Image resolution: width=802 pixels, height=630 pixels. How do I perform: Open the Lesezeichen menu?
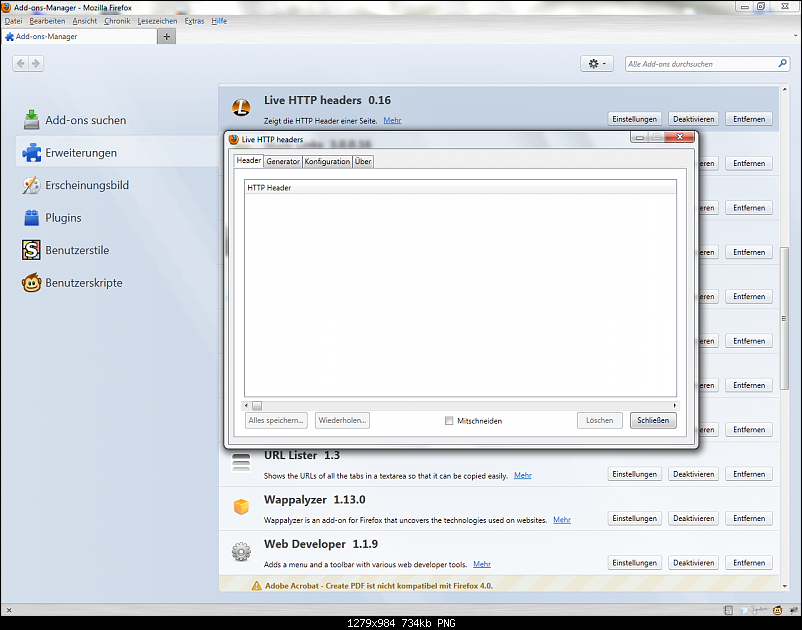click(x=157, y=21)
